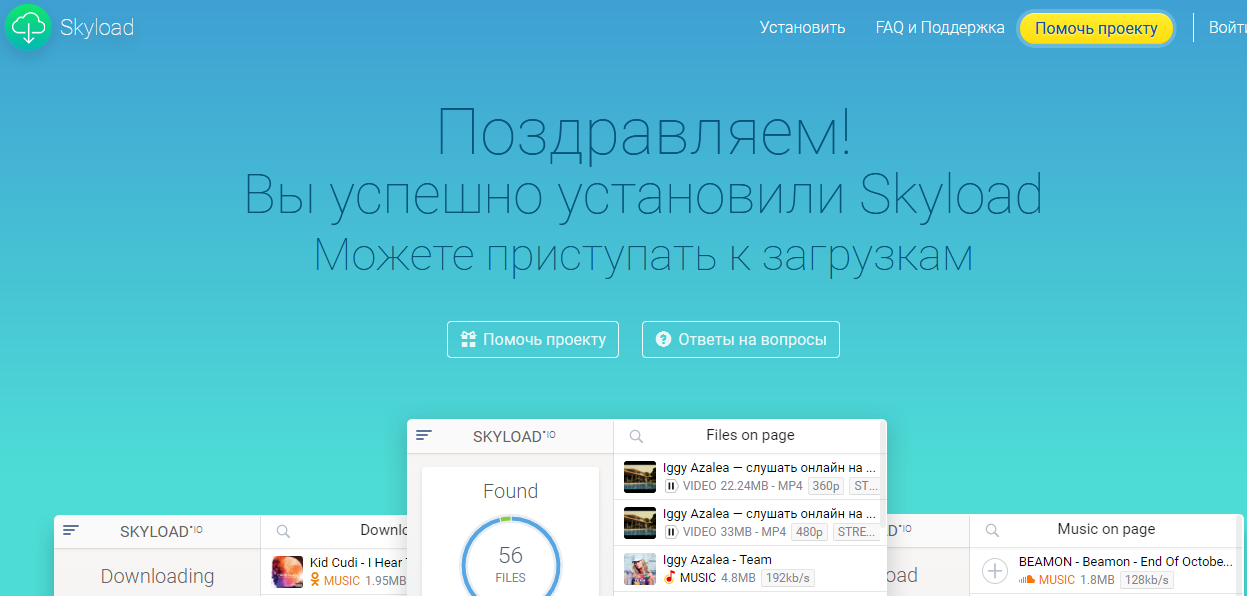Click the yellow Помочь проекту button
This screenshot has height=596, width=1247.
pos(1096,28)
